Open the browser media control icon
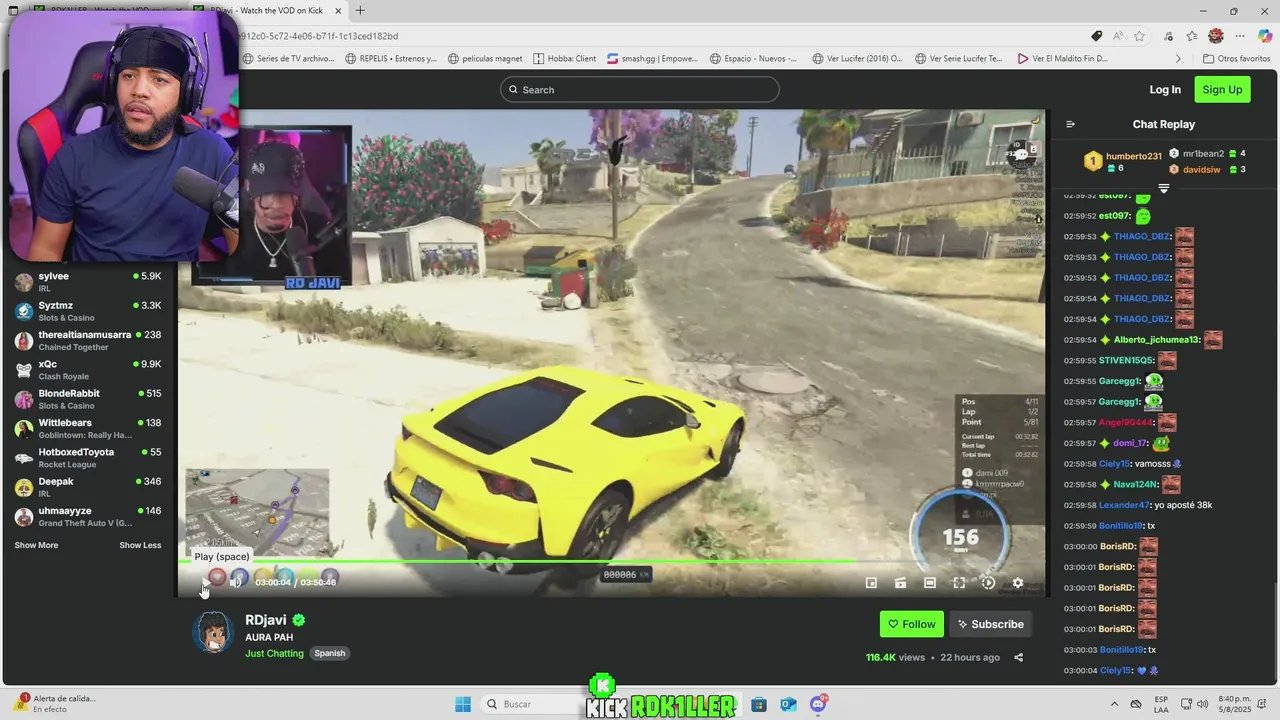Viewport: 1280px width, 720px height. 1168,36
